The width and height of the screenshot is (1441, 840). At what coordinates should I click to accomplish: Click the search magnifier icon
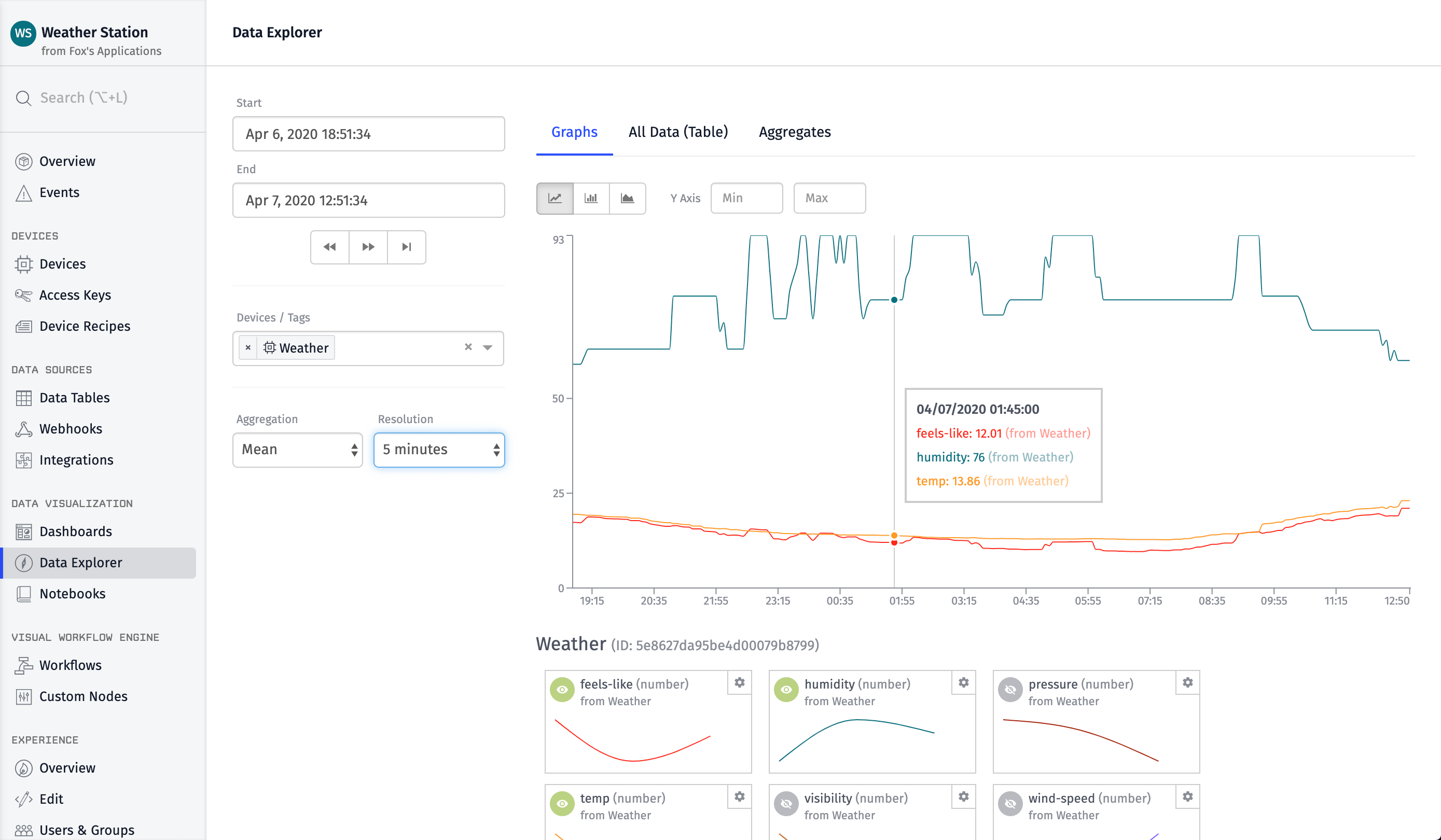[x=23, y=97]
